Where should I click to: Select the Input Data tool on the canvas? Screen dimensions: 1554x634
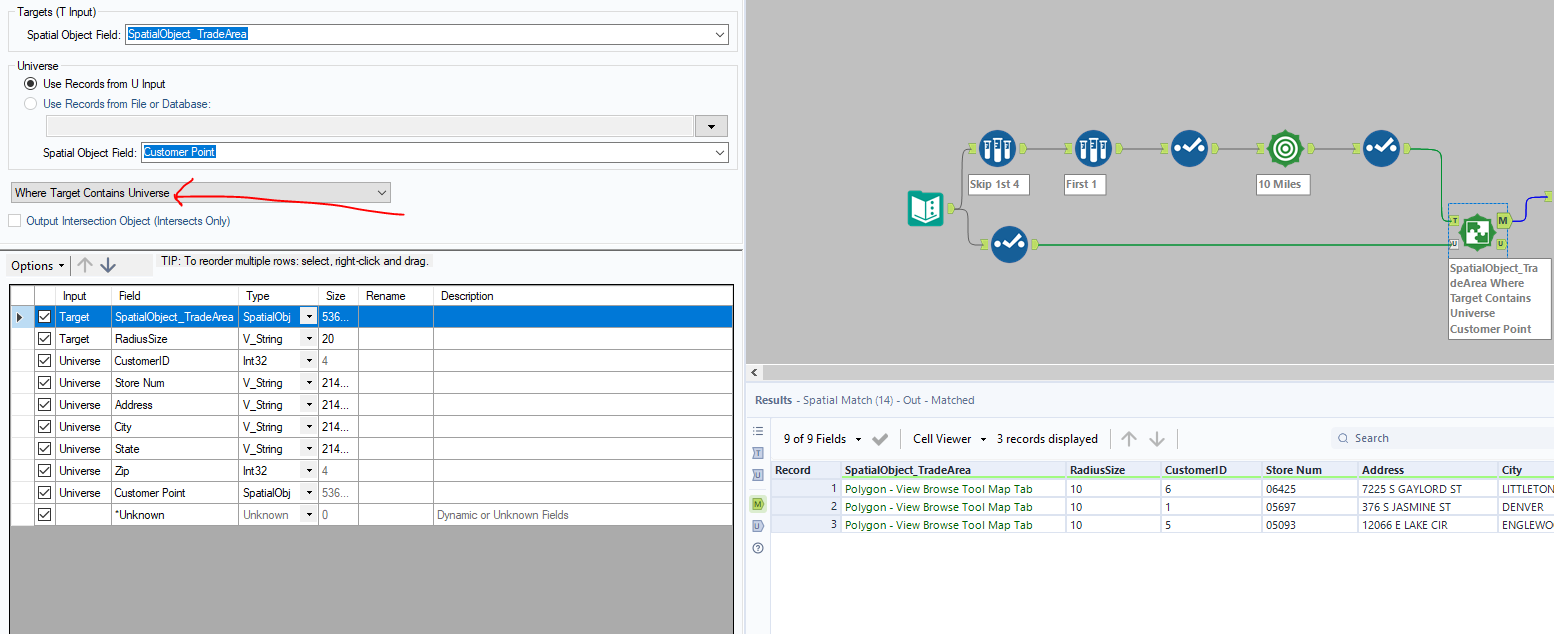(925, 210)
